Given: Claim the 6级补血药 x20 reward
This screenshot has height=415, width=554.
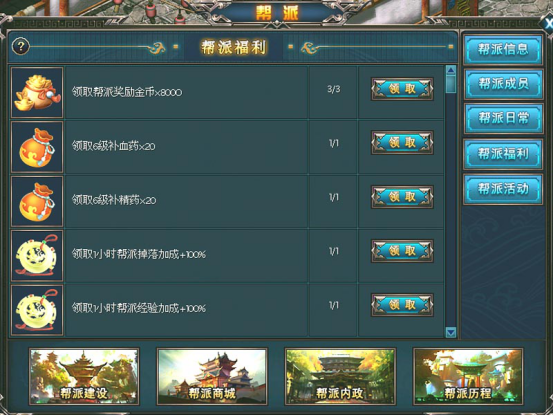Looking at the screenshot, I should click(402, 143).
